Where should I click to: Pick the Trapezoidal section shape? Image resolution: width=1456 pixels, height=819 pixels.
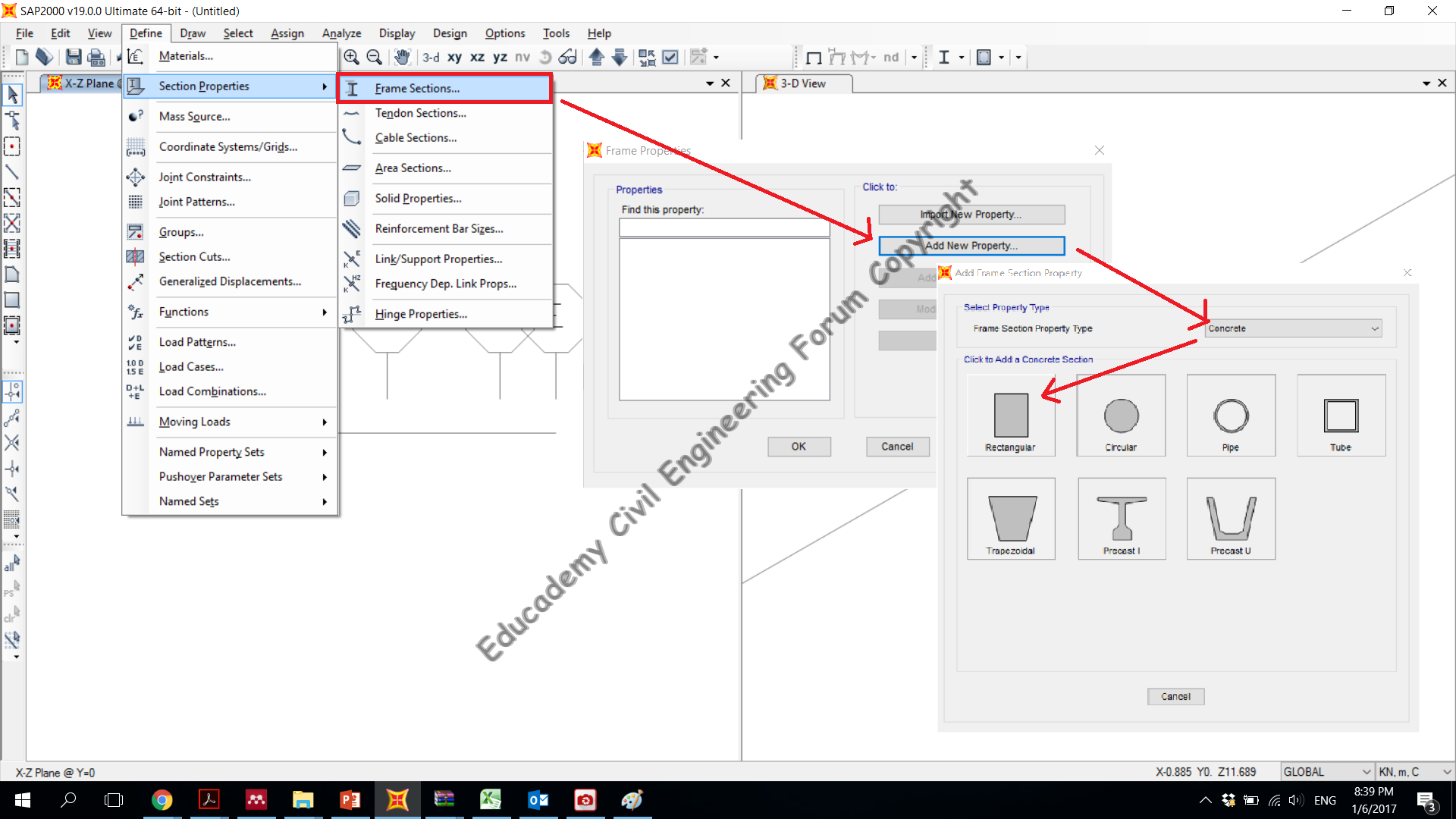[x=1011, y=519]
